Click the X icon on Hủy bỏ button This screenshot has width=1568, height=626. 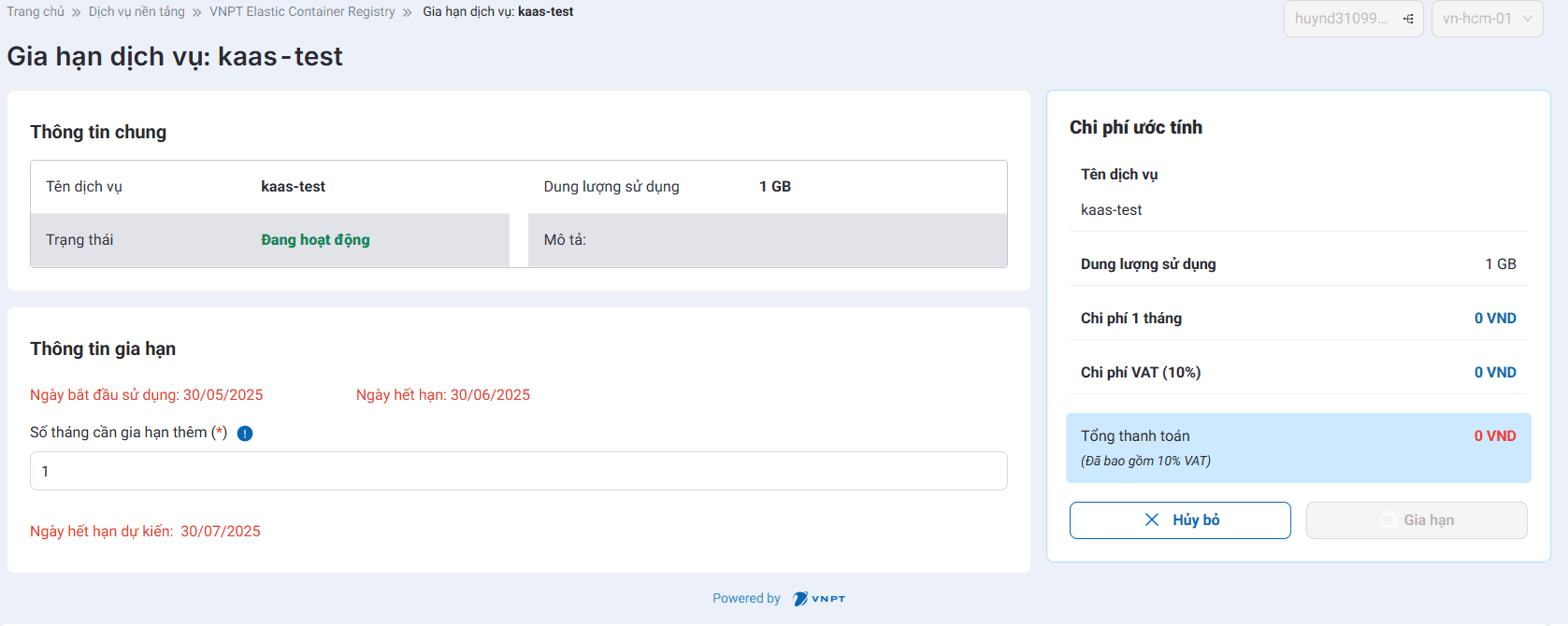click(1152, 520)
